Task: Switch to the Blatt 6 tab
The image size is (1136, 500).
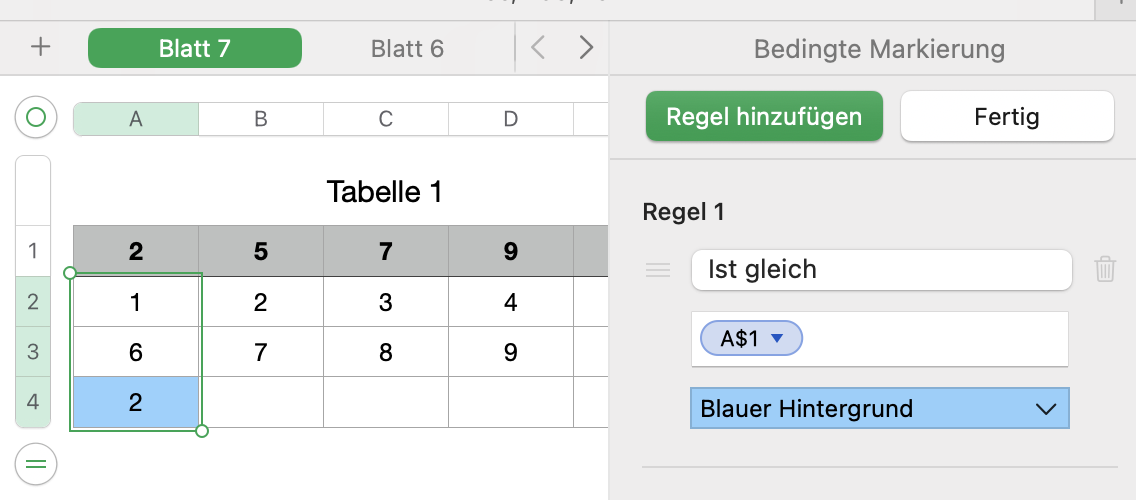Action: (x=407, y=48)
